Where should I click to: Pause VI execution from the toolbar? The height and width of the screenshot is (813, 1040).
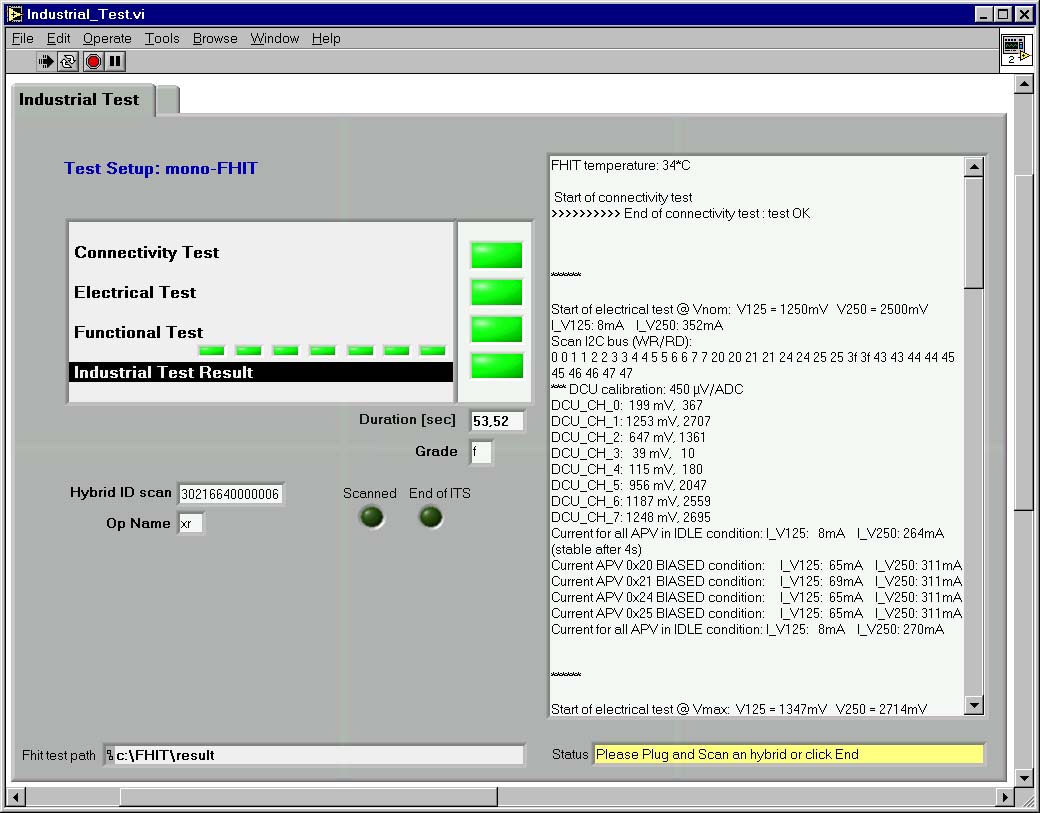pos(113,61)
